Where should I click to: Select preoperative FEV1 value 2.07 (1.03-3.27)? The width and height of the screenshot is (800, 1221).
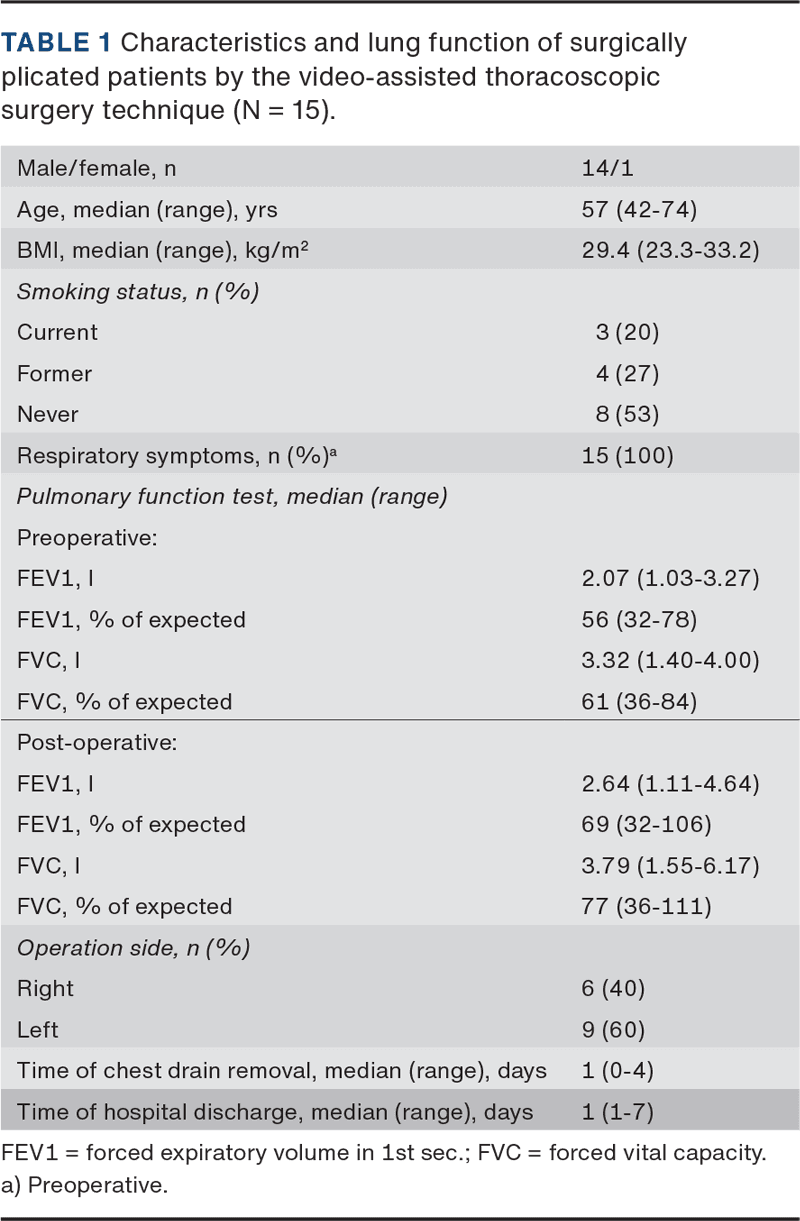point(670,579)
